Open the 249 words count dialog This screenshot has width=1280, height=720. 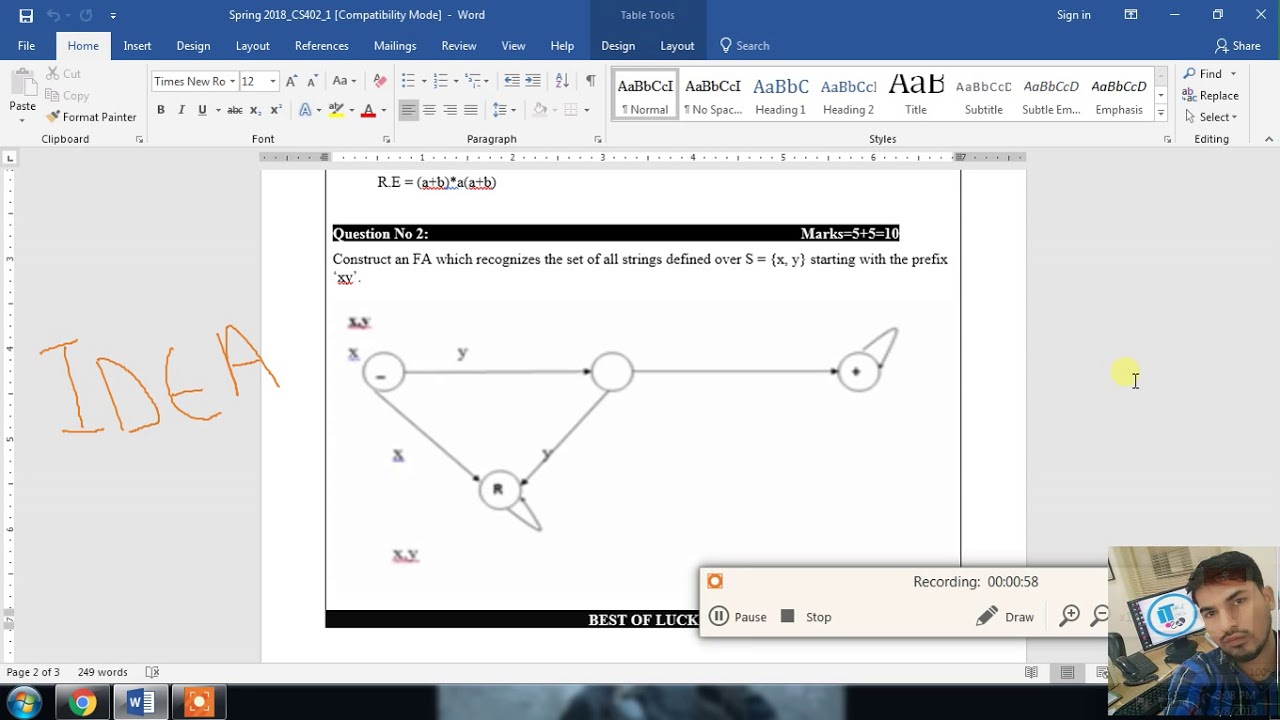(x=102, y=672)
